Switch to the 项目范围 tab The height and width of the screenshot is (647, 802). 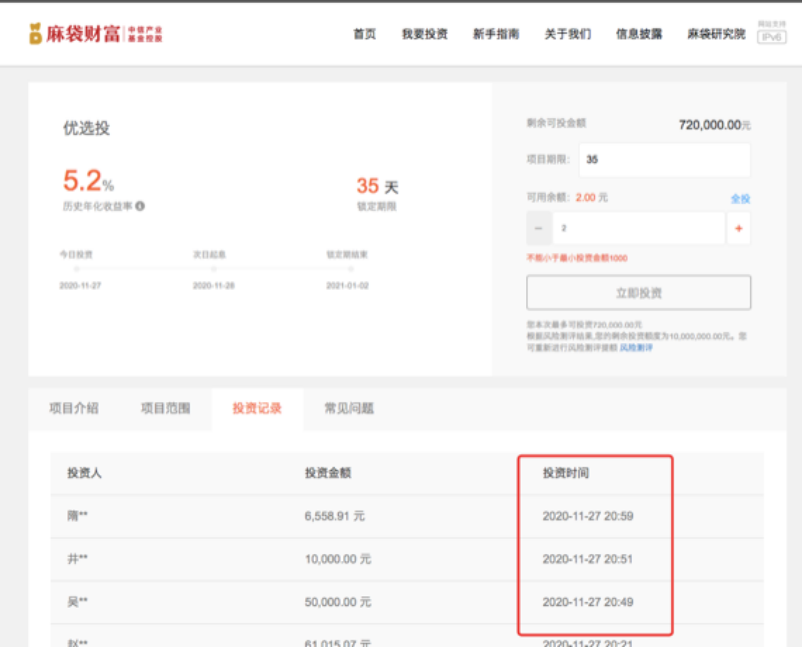click(x=164, y=408)
